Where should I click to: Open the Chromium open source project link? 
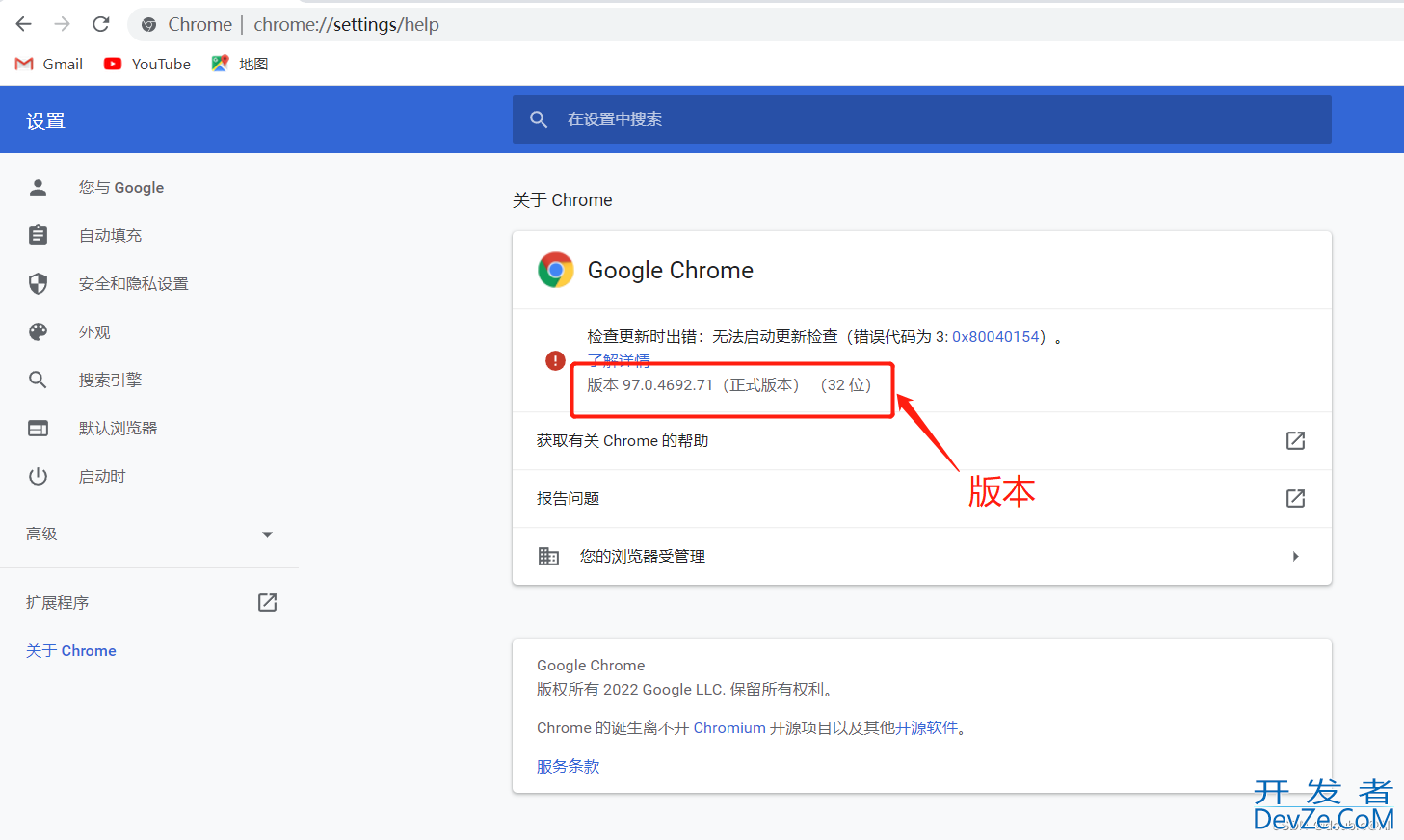tap(729, 727)
